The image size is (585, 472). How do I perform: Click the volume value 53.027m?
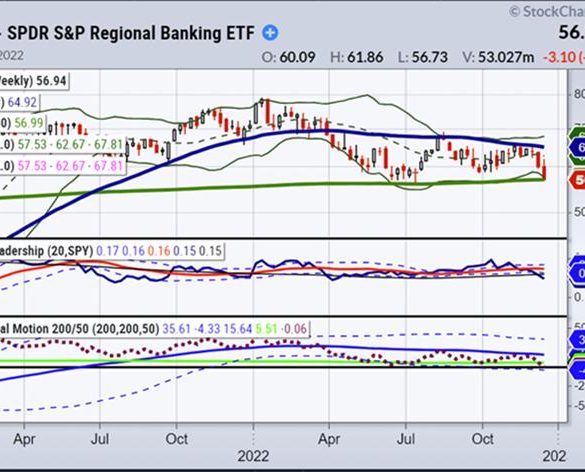[x=506, y=57]
